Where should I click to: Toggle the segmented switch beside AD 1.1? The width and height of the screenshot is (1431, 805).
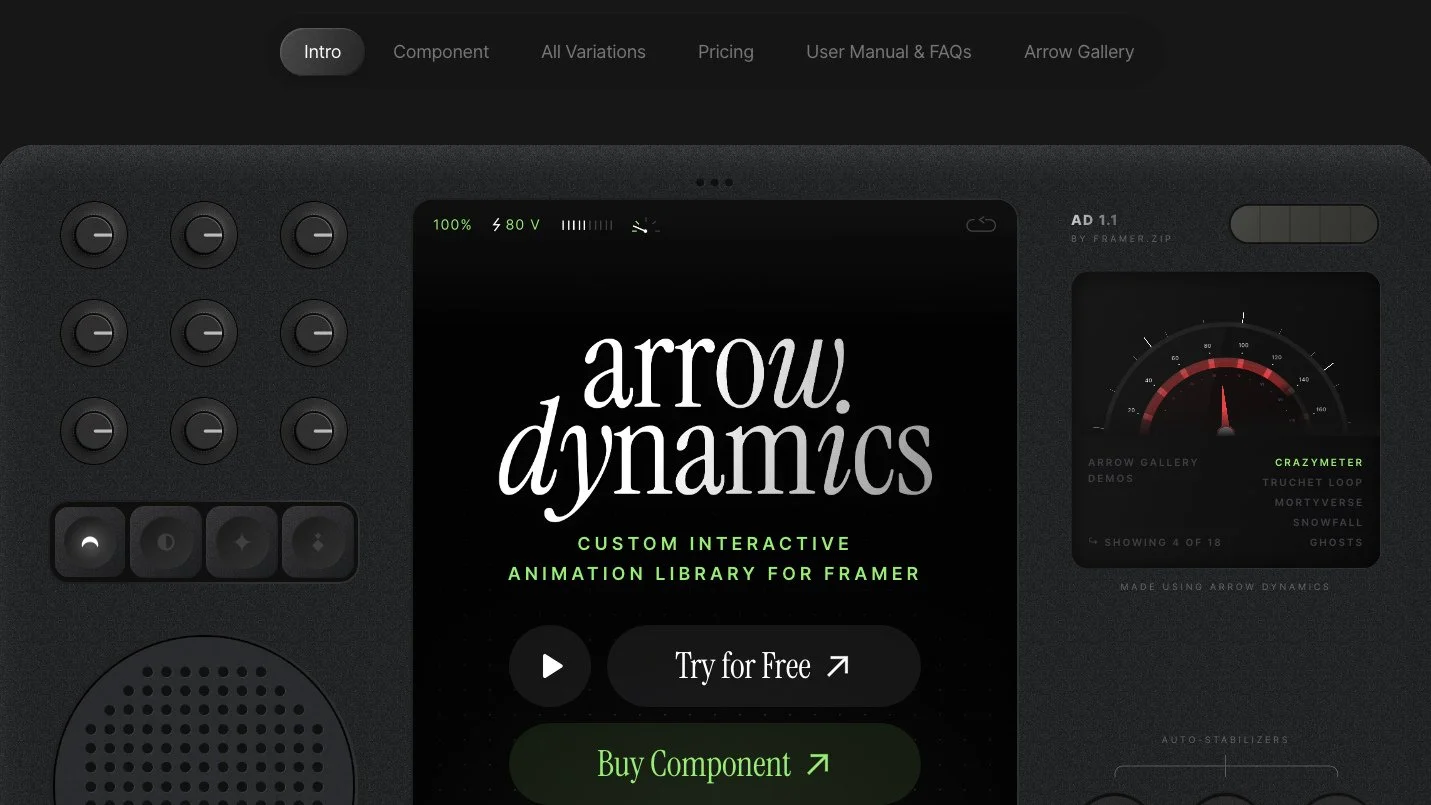(1303, 224)
